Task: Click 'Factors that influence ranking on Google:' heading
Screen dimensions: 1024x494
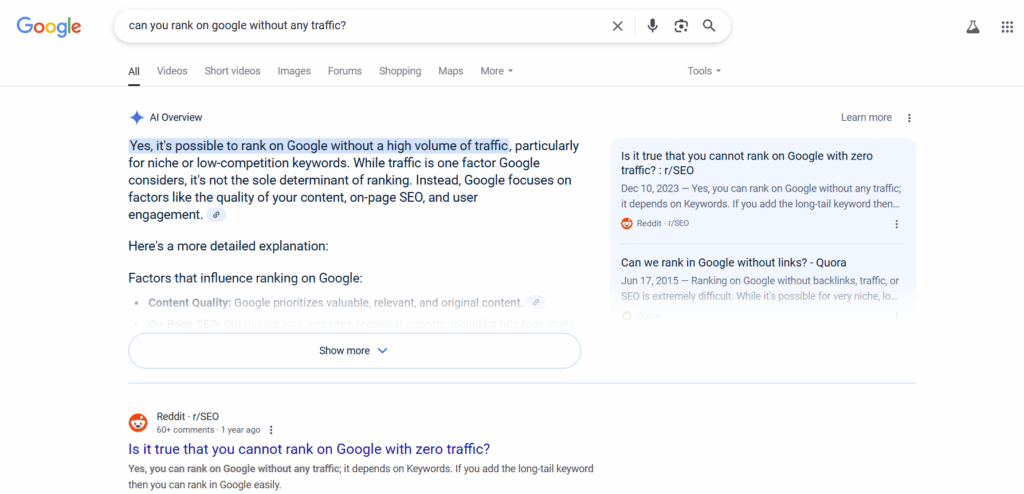Action: 245,278
